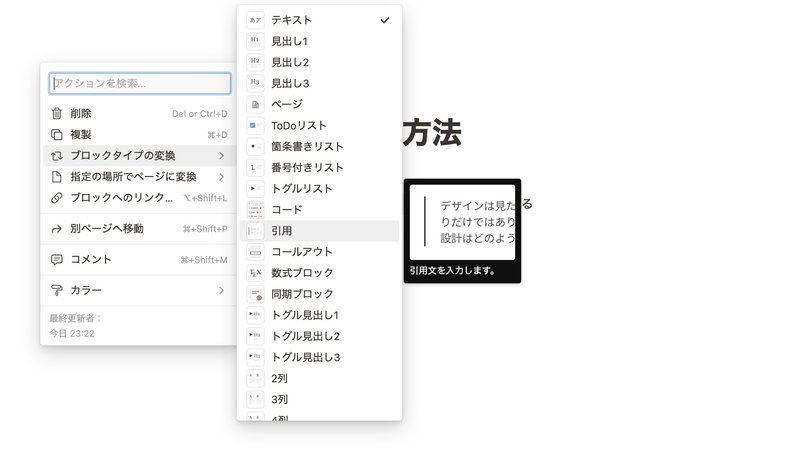Click the page heading text 方法

[432, 133]
